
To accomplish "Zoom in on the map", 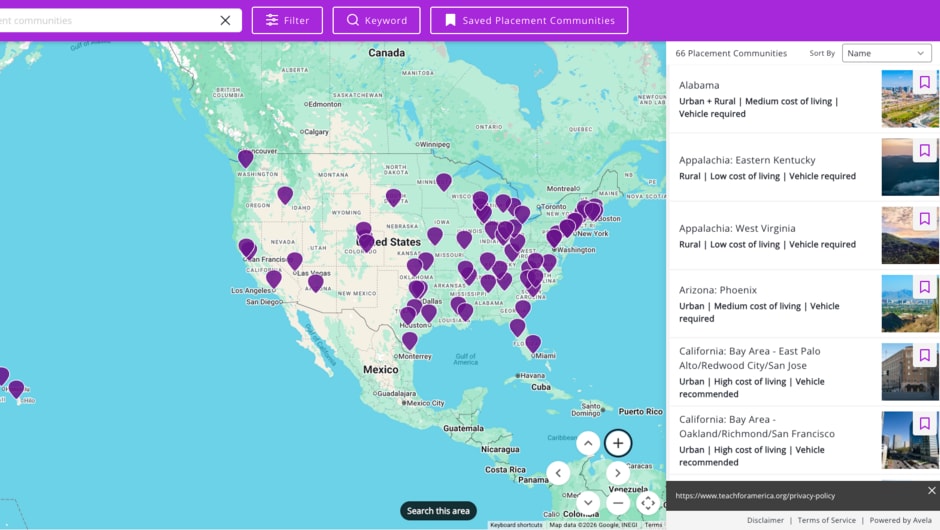I will 618,443.
